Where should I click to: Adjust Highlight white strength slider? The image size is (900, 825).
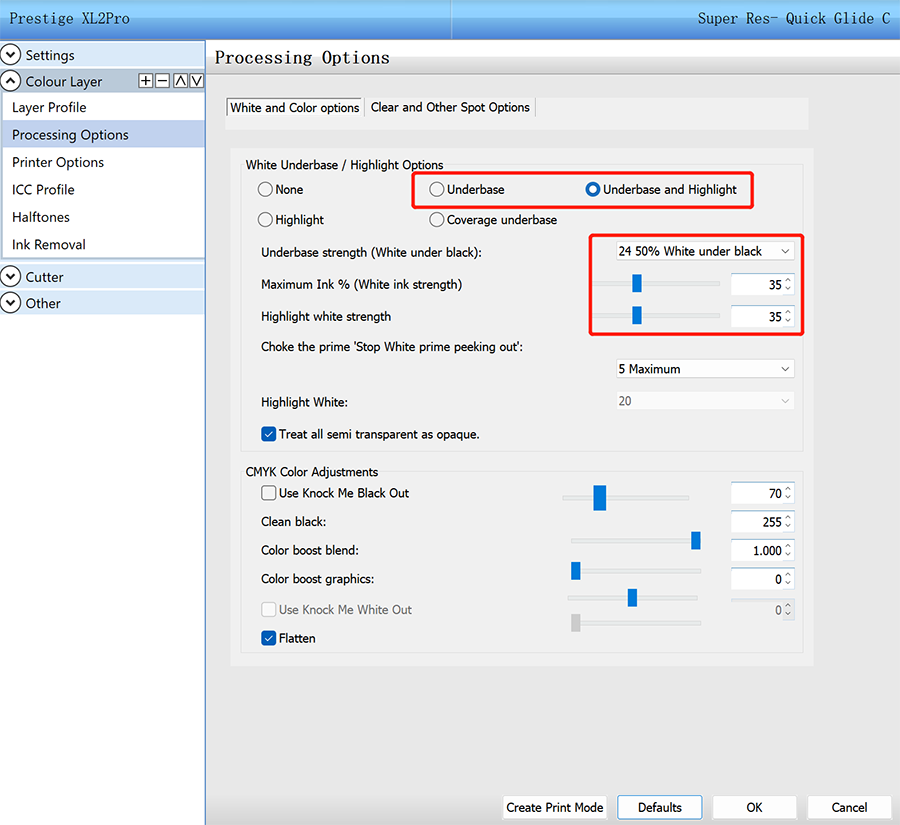[x=637, y=315]
